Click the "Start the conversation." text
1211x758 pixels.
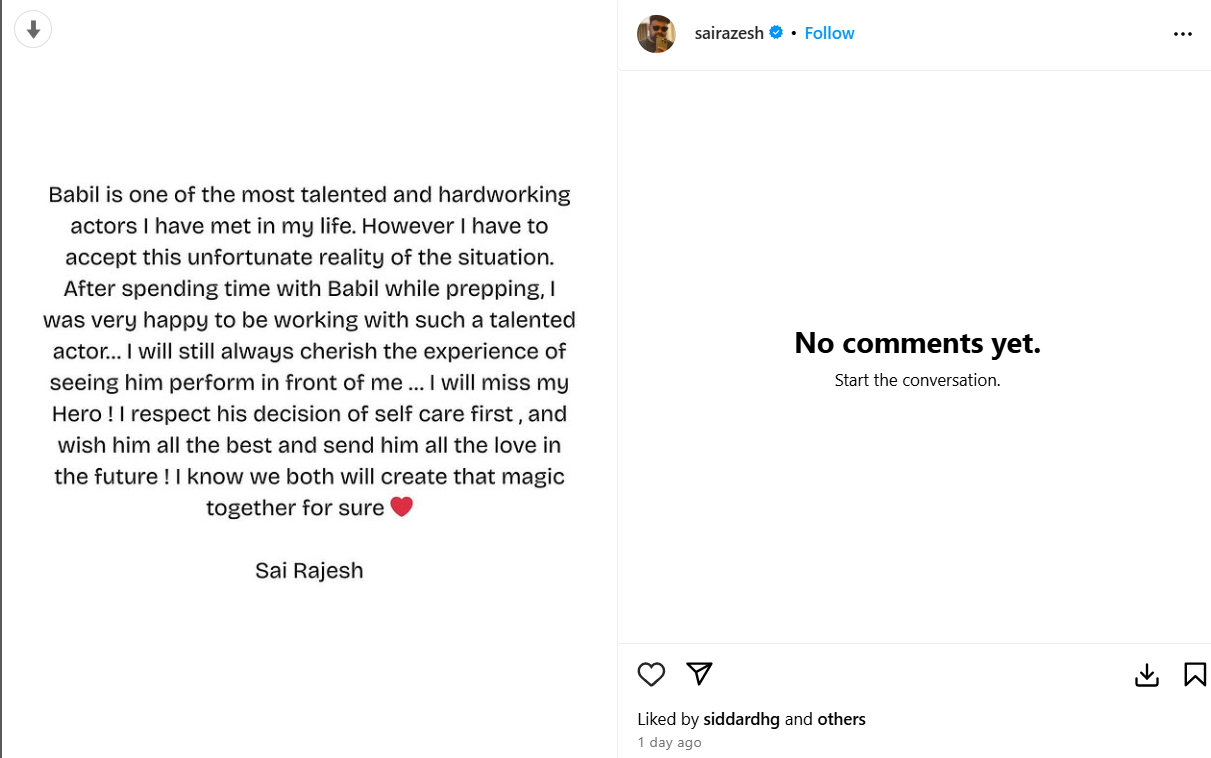click(x=917, y=380)
